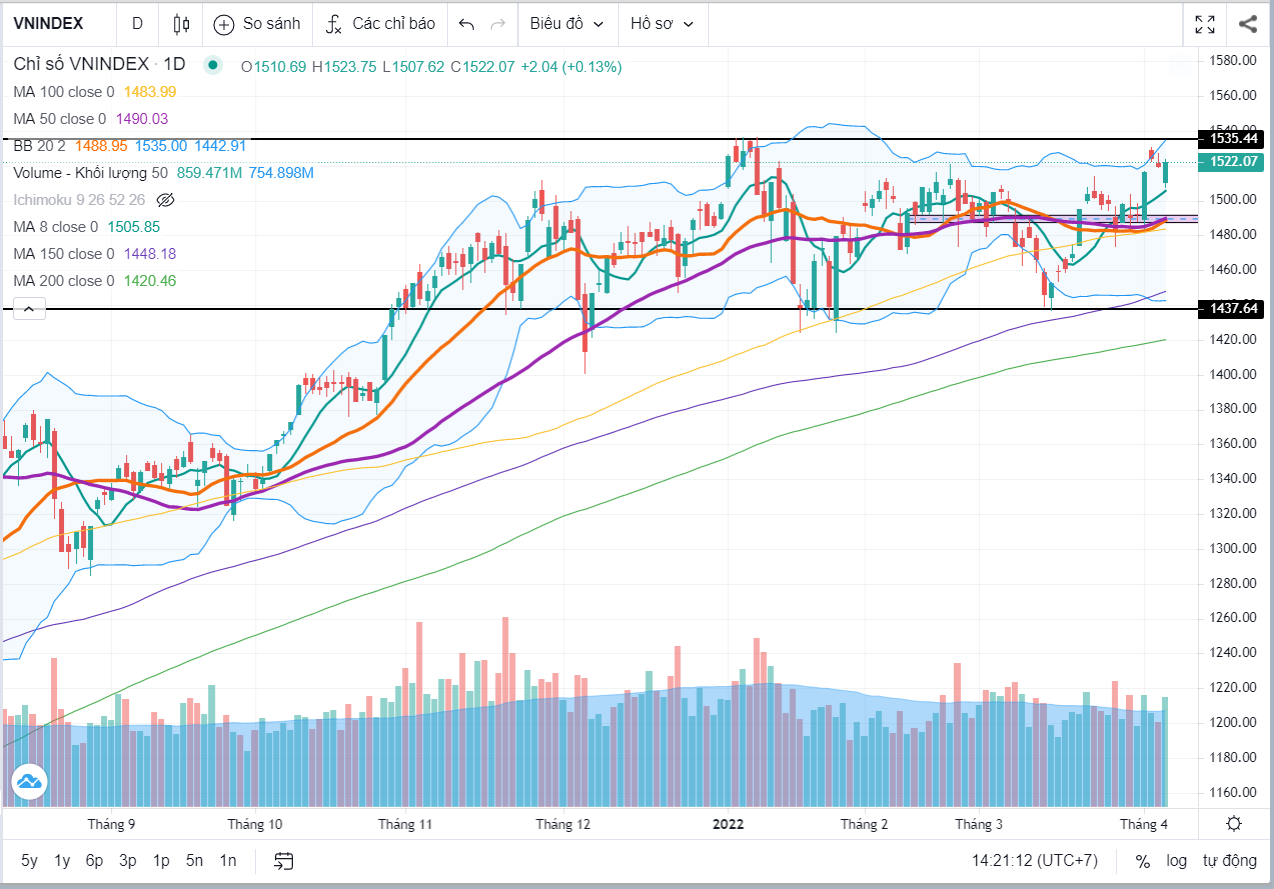Click the redo arrow in toolbar
The height and width of the screenshot is (889, 1274).
click(498, 24)
